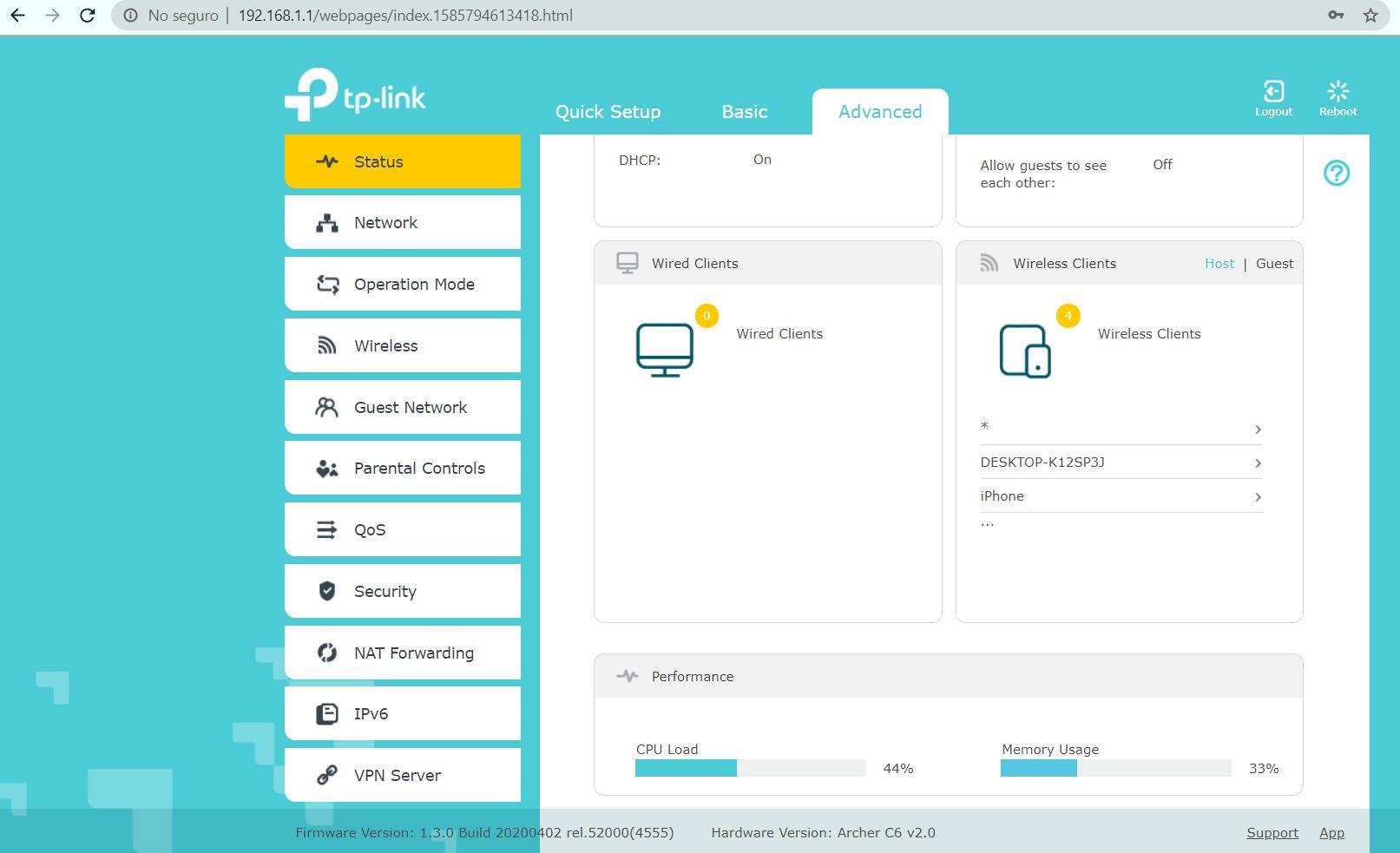Open the Quick Setup tab
The width and height of the screenshot is (1400, 853).
point(608,112)
